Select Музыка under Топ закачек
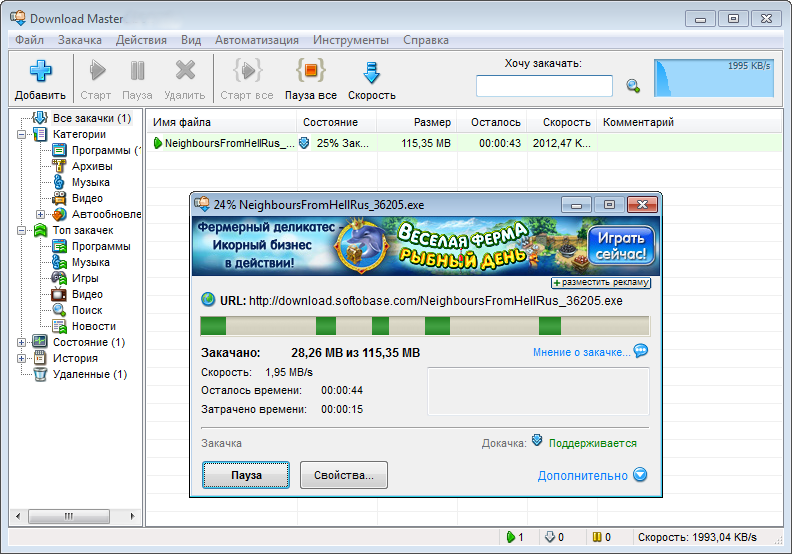This screenshot has width=792, height=554. [x=90, y=263]
